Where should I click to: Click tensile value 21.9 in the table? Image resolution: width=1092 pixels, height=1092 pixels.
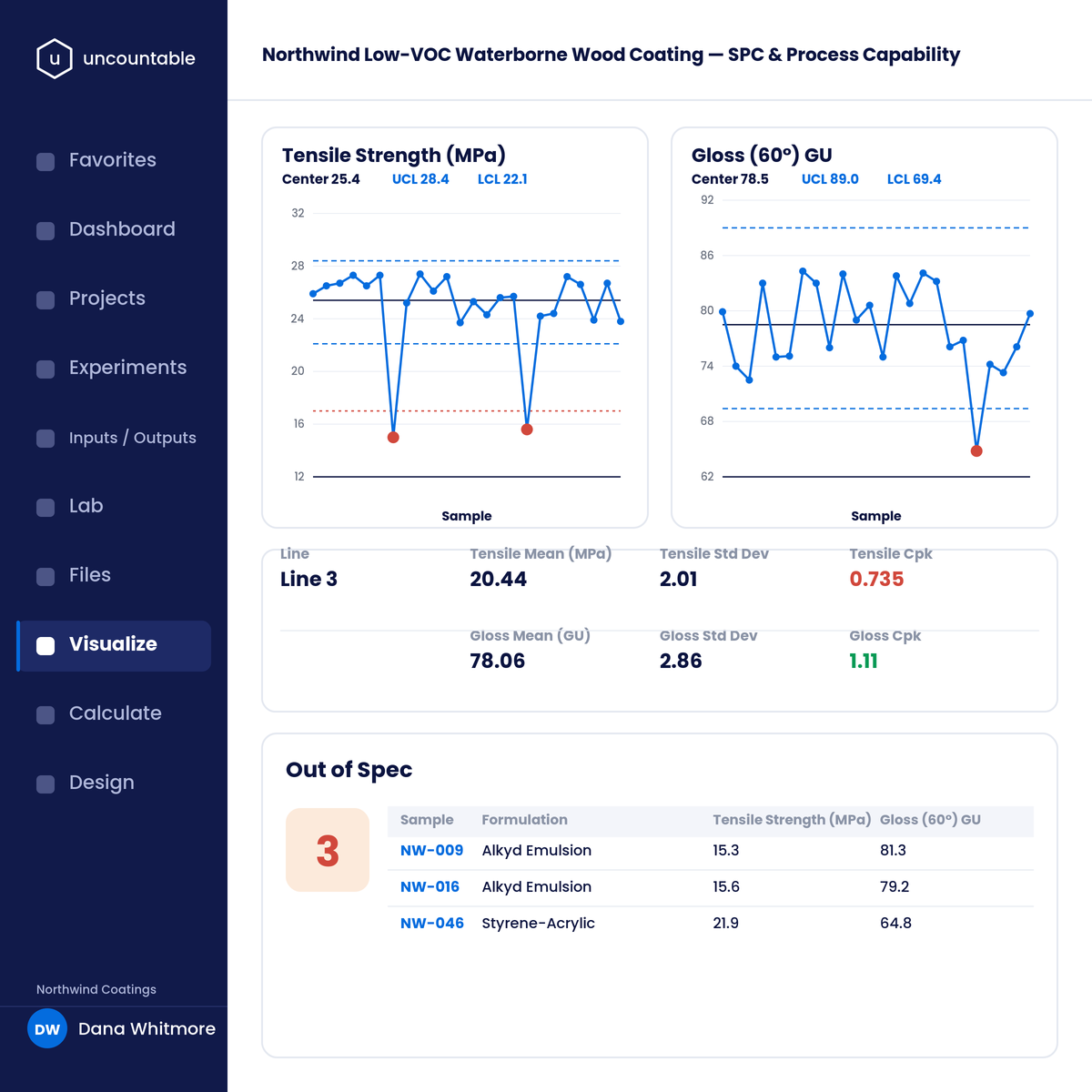[x=725, y=923]
